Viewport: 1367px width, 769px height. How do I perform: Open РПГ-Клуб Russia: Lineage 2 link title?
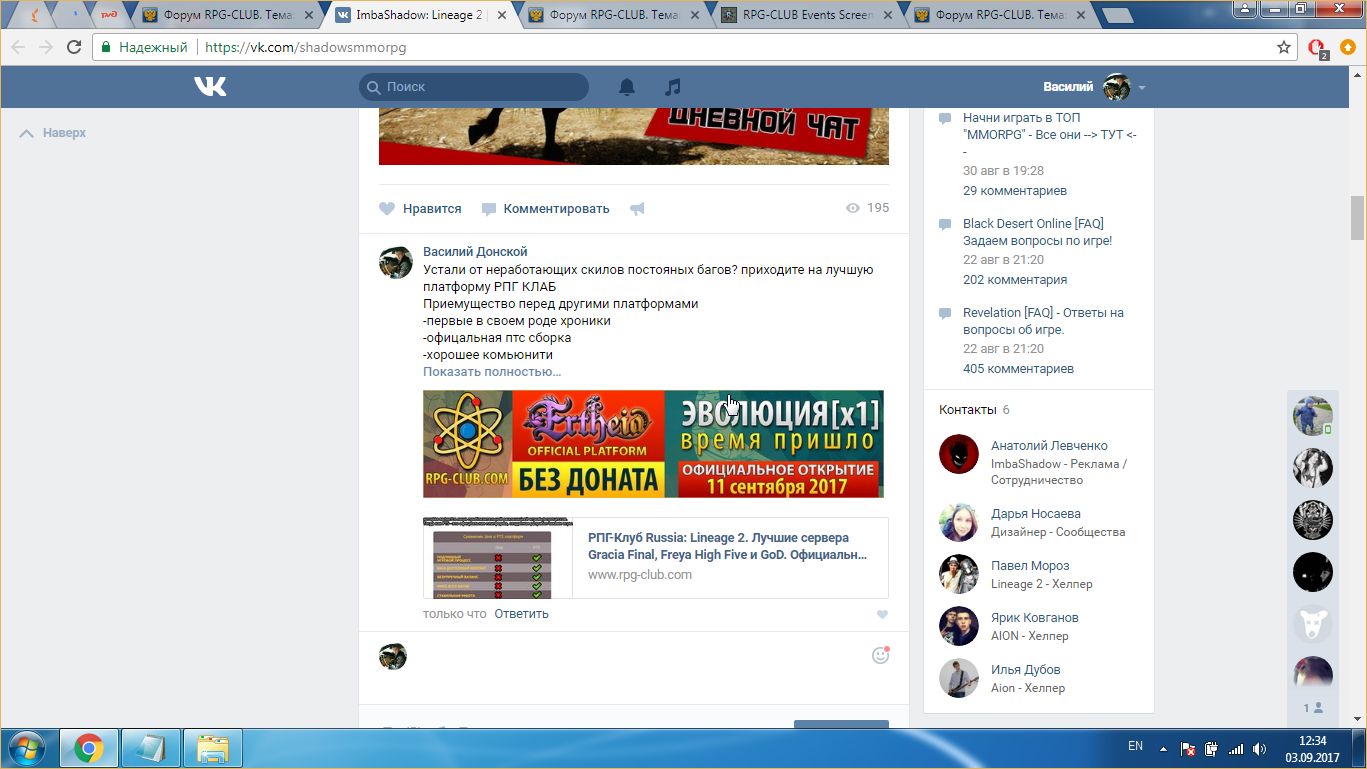pyautogui.click(x=727, y=546)
